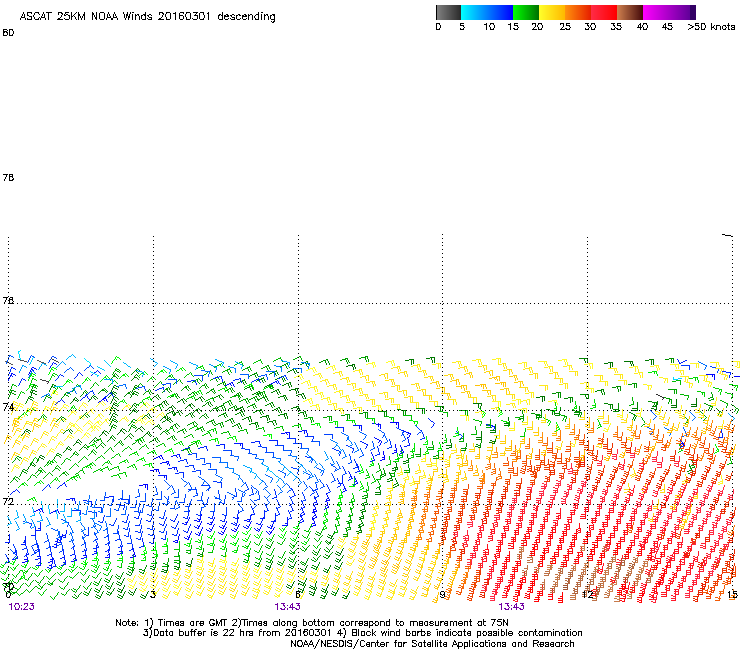
Task: Click the title 'ASCAT 25KM NOAA Winds 20160301 descending'
Action: [x=148, y=17]
